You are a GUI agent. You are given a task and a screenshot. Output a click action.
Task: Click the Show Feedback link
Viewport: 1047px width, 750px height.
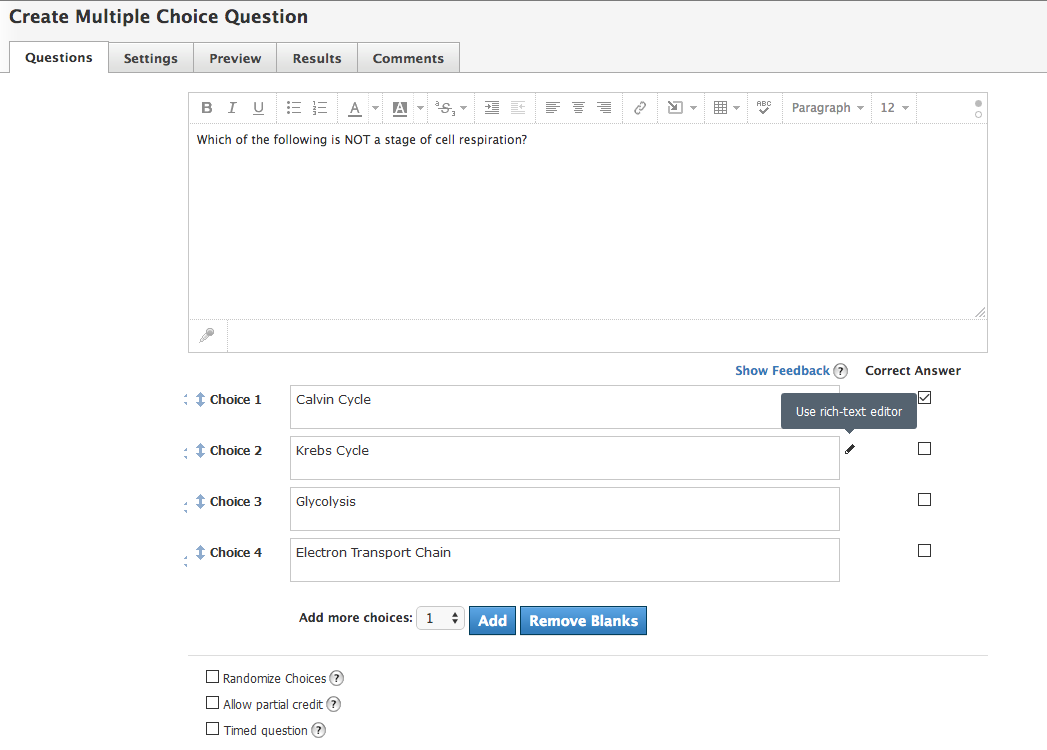click(x=782, y=371)
